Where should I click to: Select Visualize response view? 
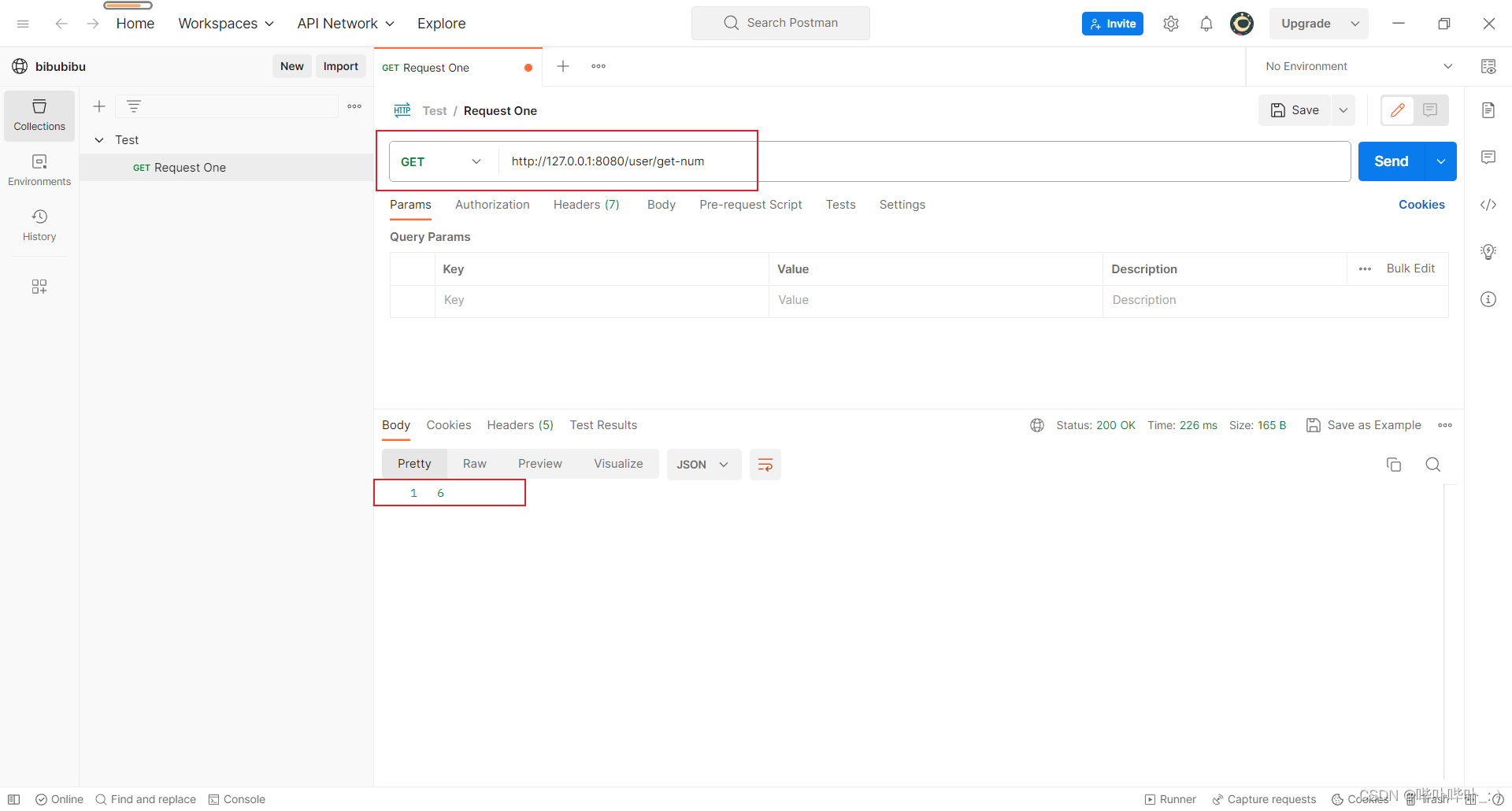click(618, 464)
